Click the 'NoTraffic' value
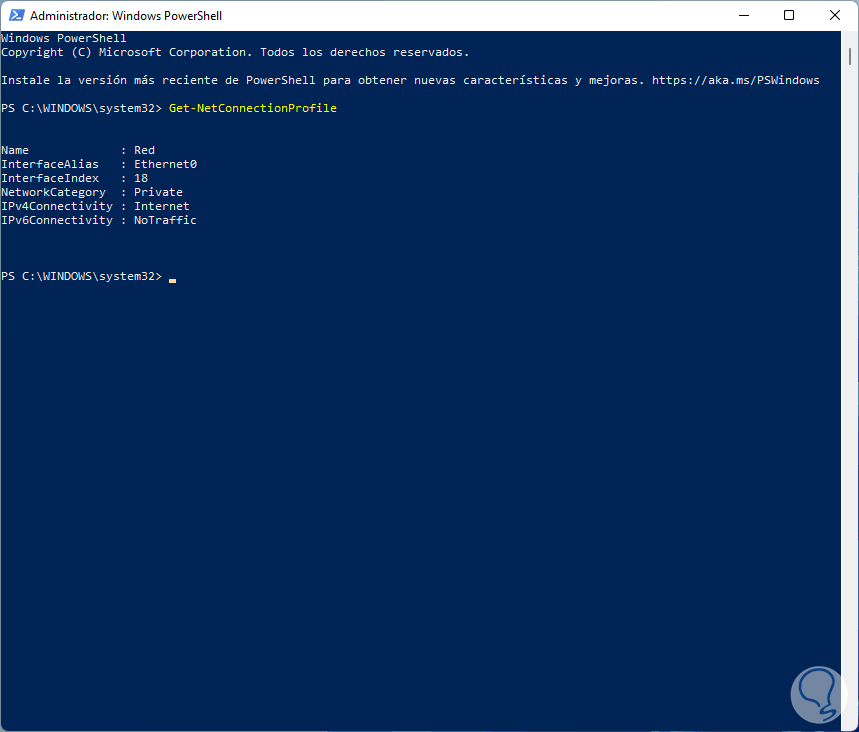This screenshot has width=859, height=732. pyautogui.click(x=165, y=220)
